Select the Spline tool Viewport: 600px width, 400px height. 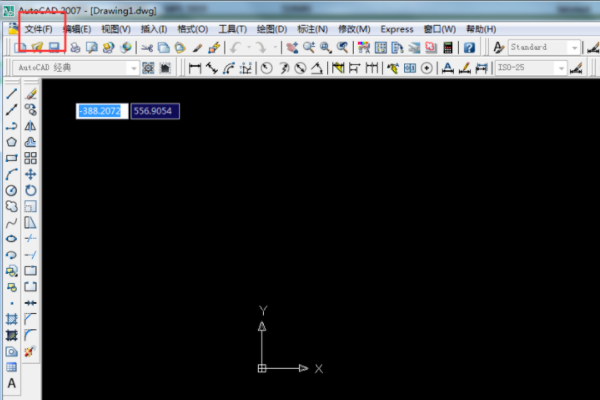pyautogui.click(x=11, y=222)
